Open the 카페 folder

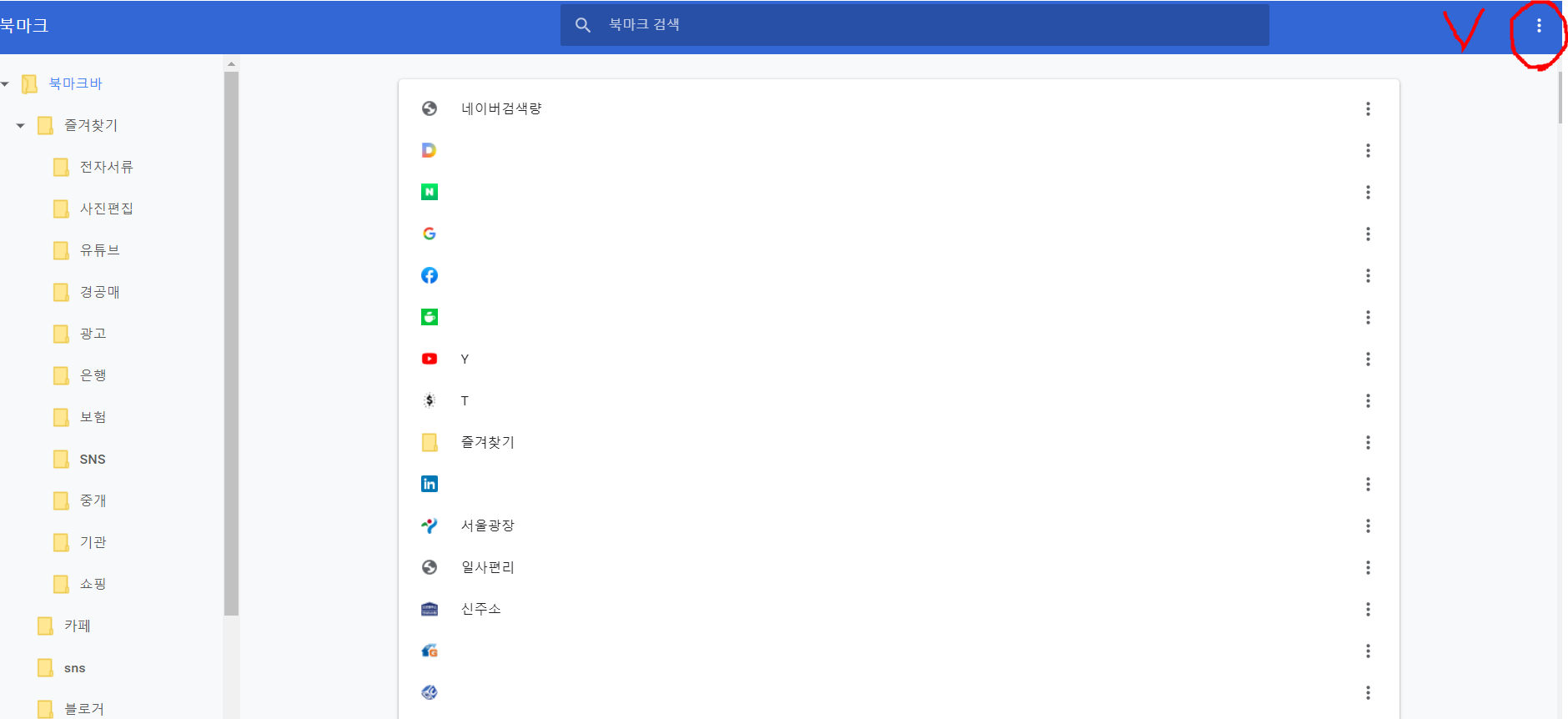click(x=77, y=626)
